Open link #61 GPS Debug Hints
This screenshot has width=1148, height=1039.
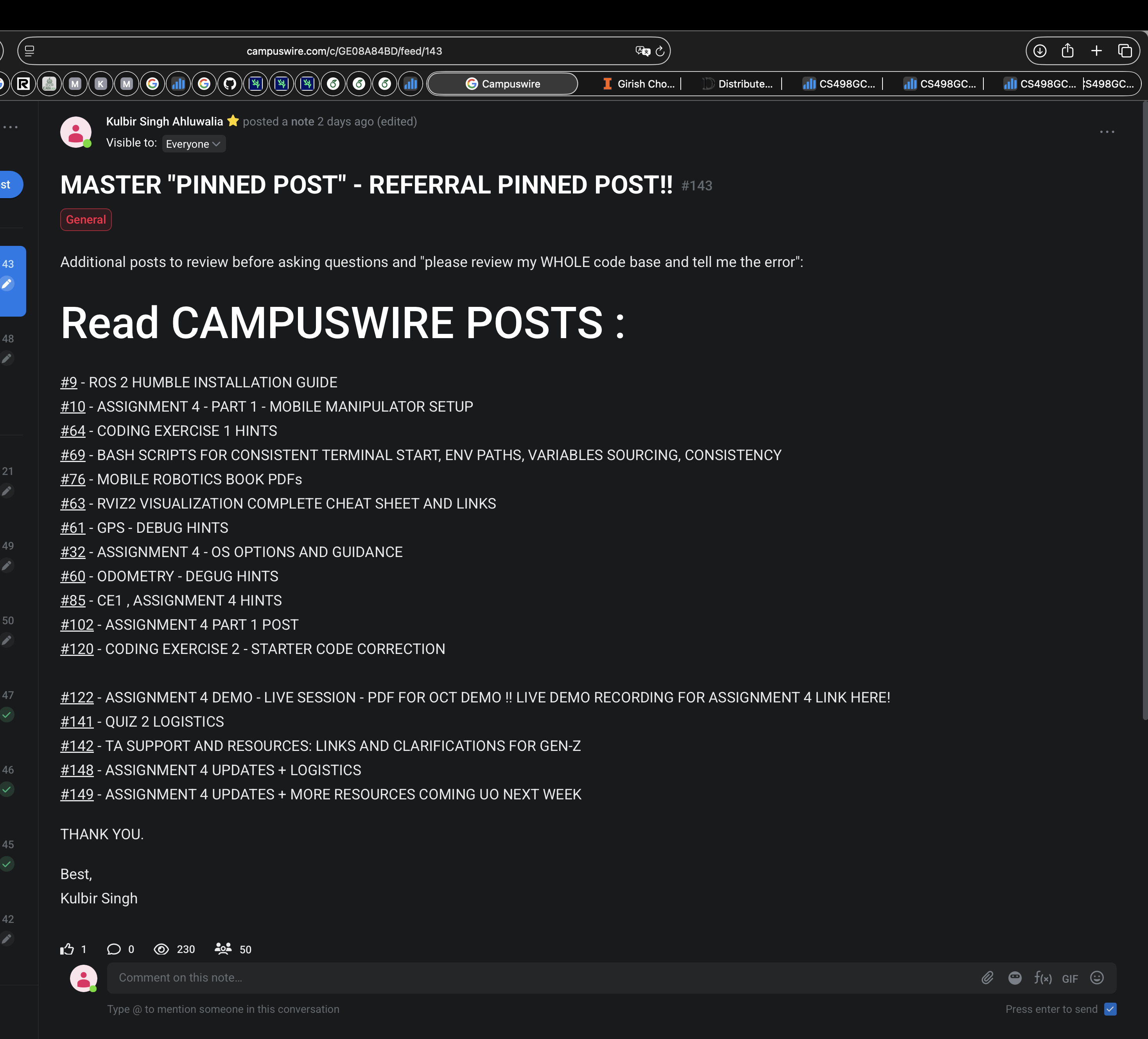click(73, 528)
